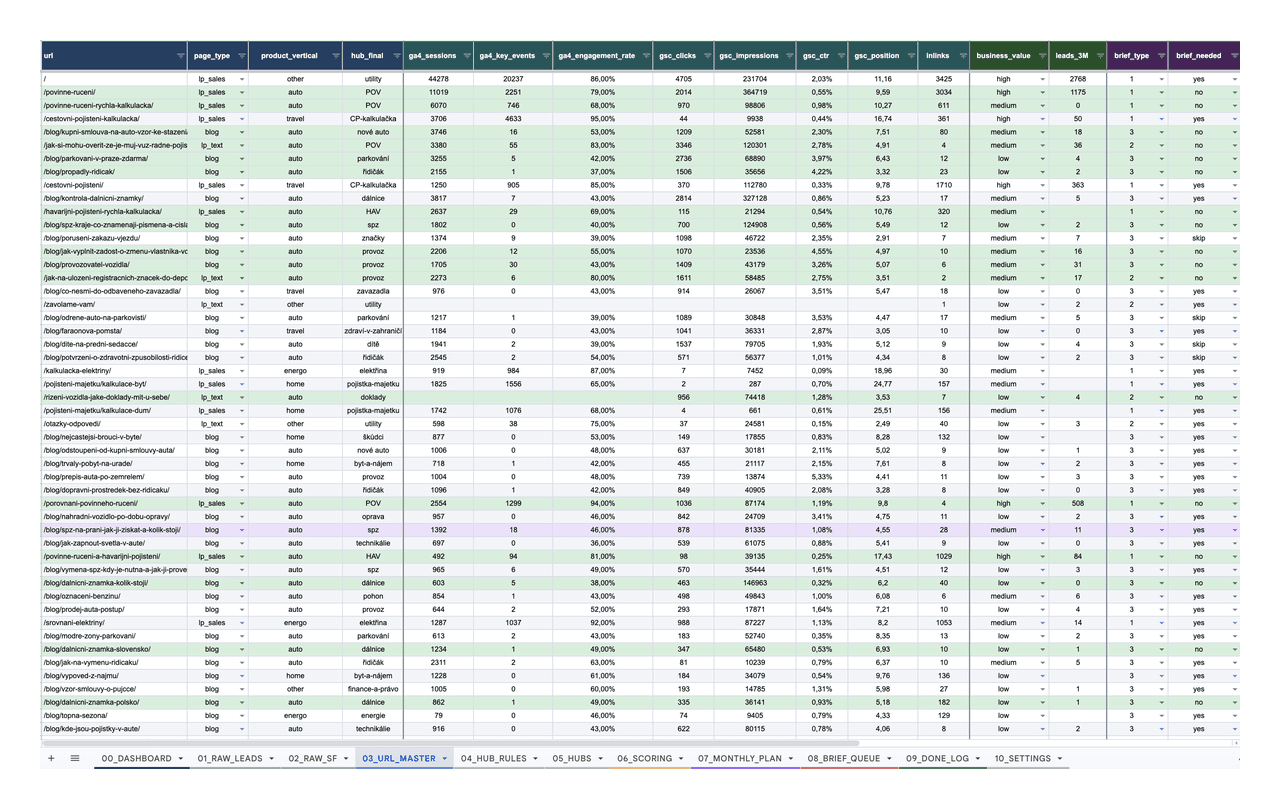1280x809 pixels.
Task: Open the filter on hub_final column
Action: tap(398, 56)
